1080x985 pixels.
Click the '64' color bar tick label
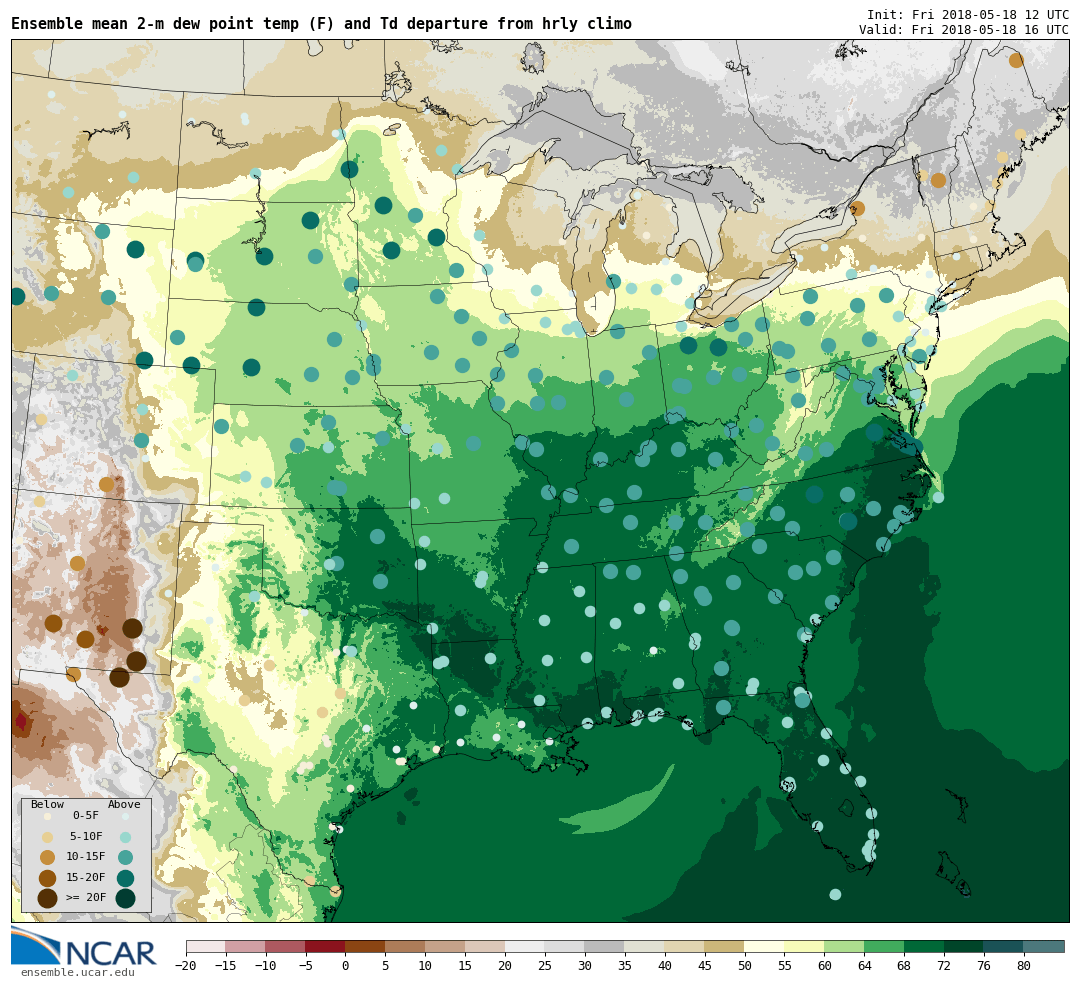tap(865, 966)
